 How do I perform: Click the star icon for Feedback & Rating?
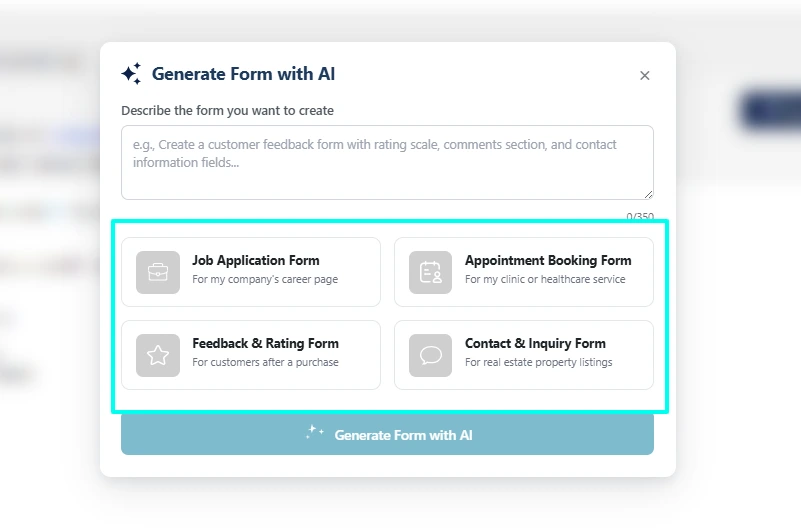pos(158,355)
